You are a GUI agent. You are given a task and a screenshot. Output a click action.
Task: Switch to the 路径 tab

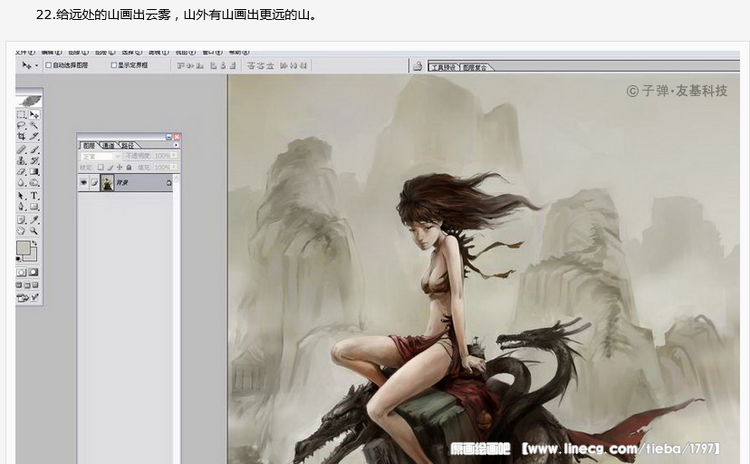127,145
